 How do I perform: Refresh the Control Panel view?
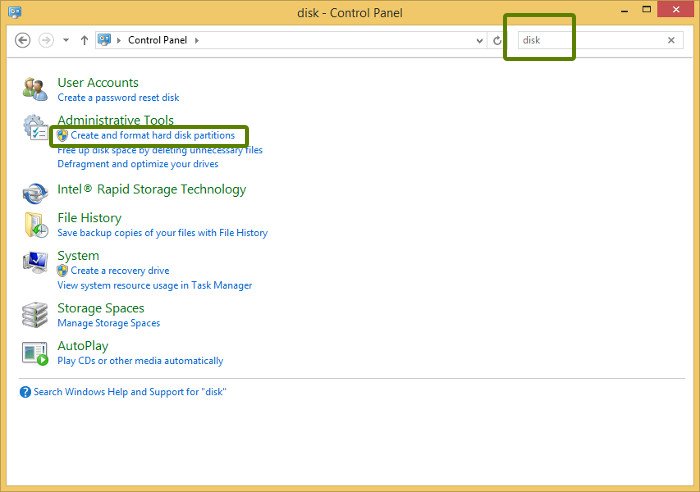pyautogui.click(x=498, y=40)
